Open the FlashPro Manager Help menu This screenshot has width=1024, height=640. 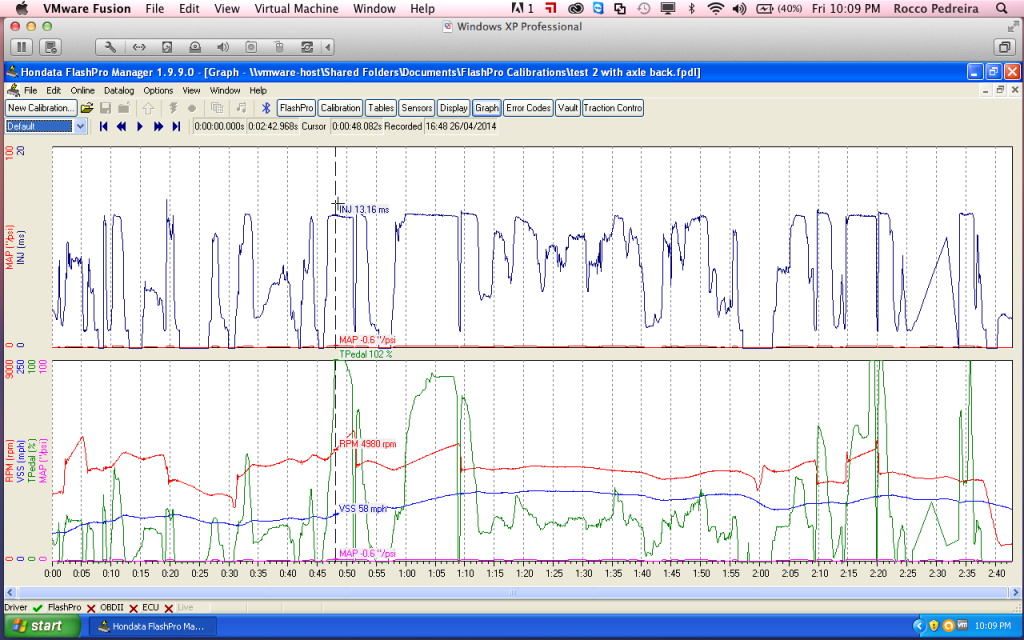point(258,91)
